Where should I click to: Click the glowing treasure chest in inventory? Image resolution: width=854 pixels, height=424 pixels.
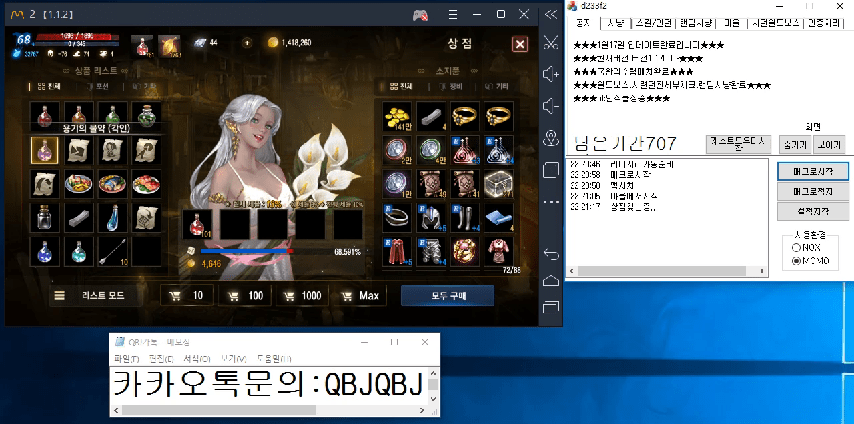click(499, 184)
